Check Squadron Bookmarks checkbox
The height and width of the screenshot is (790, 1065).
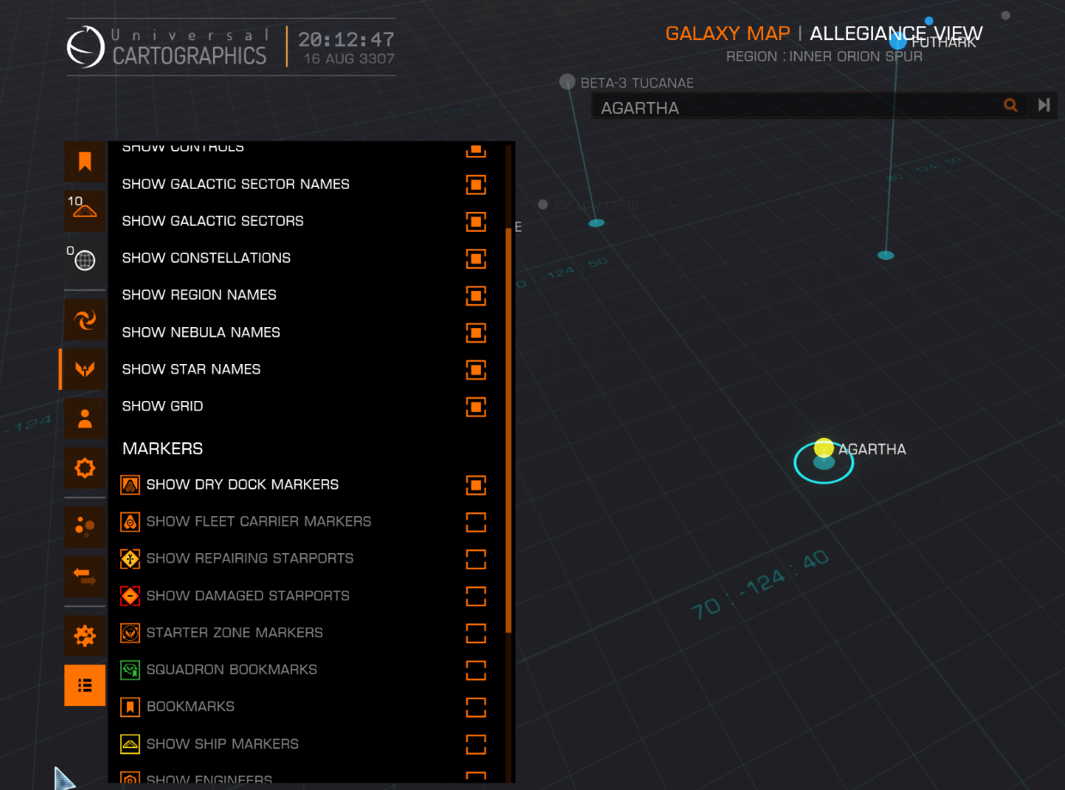[x=476, y=670]
